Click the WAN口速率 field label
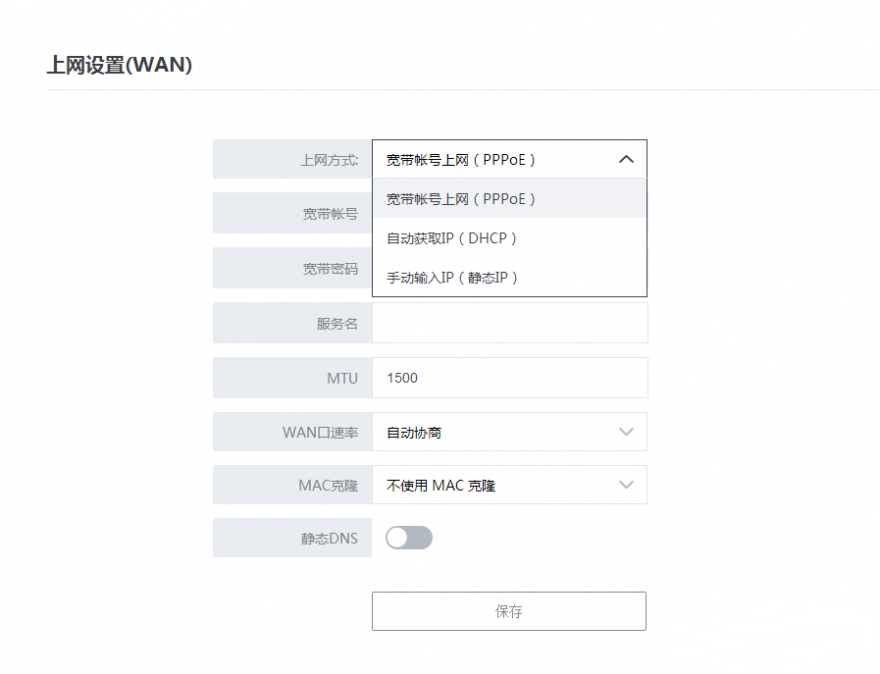 [x=320, y=432]
